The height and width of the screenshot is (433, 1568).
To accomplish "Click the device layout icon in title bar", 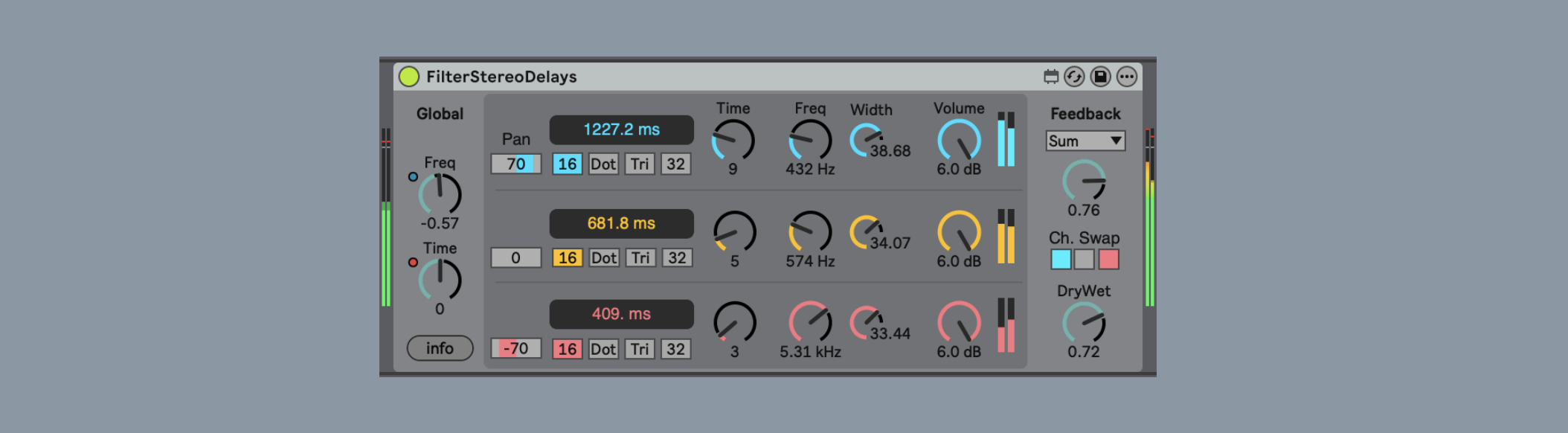I will [1050, 77].
